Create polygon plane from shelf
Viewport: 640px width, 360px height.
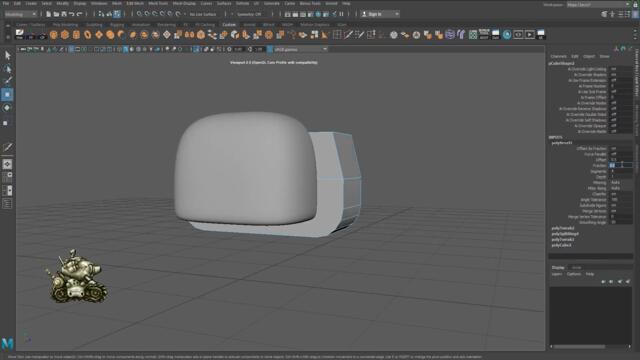coord(99,35)
